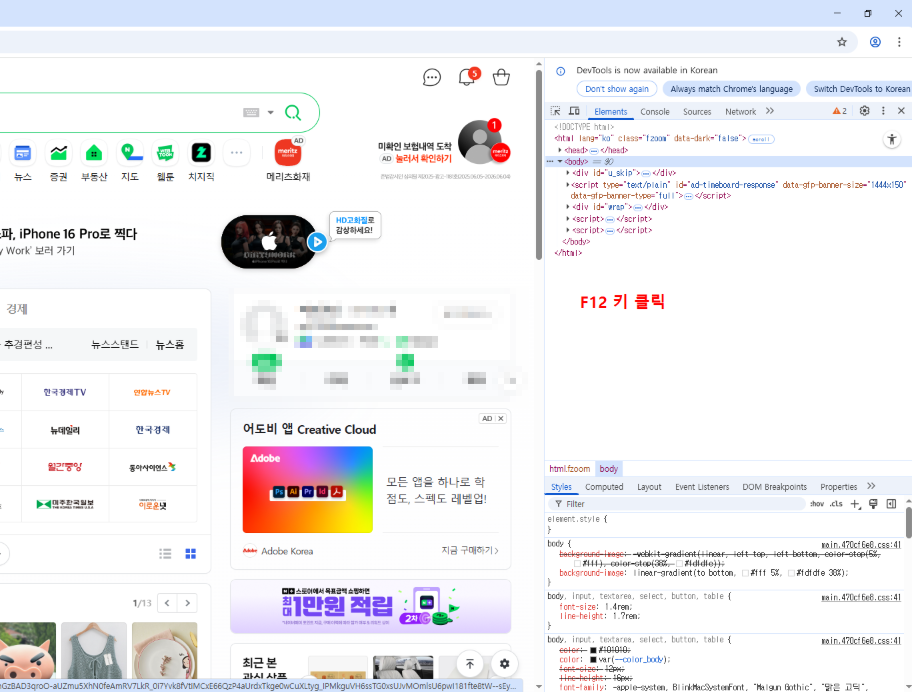Open the search box autocomplete dropdown arrow
Image resolution: width=912 pixels, height=692 pixels.
tap(270, 112)
